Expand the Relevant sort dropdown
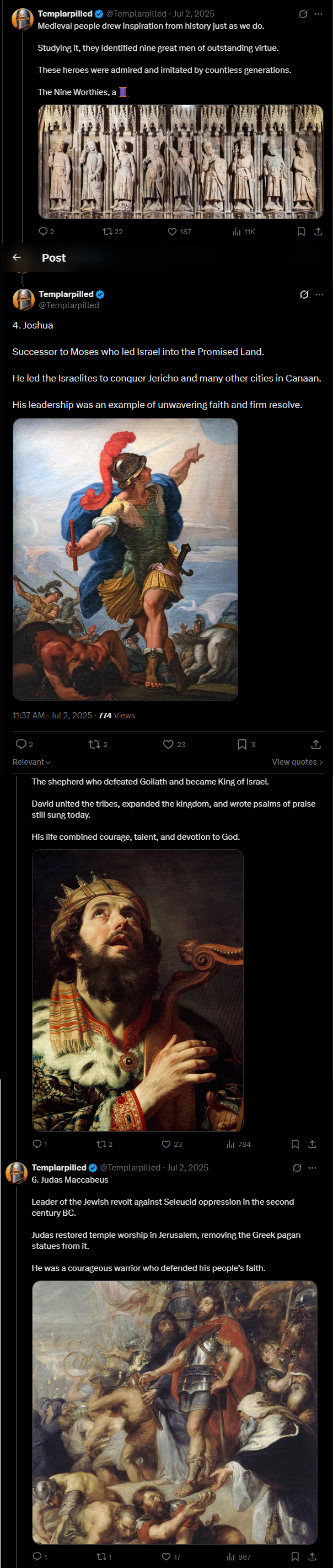This screenshot has height=1568, width=333. point(31,762)
